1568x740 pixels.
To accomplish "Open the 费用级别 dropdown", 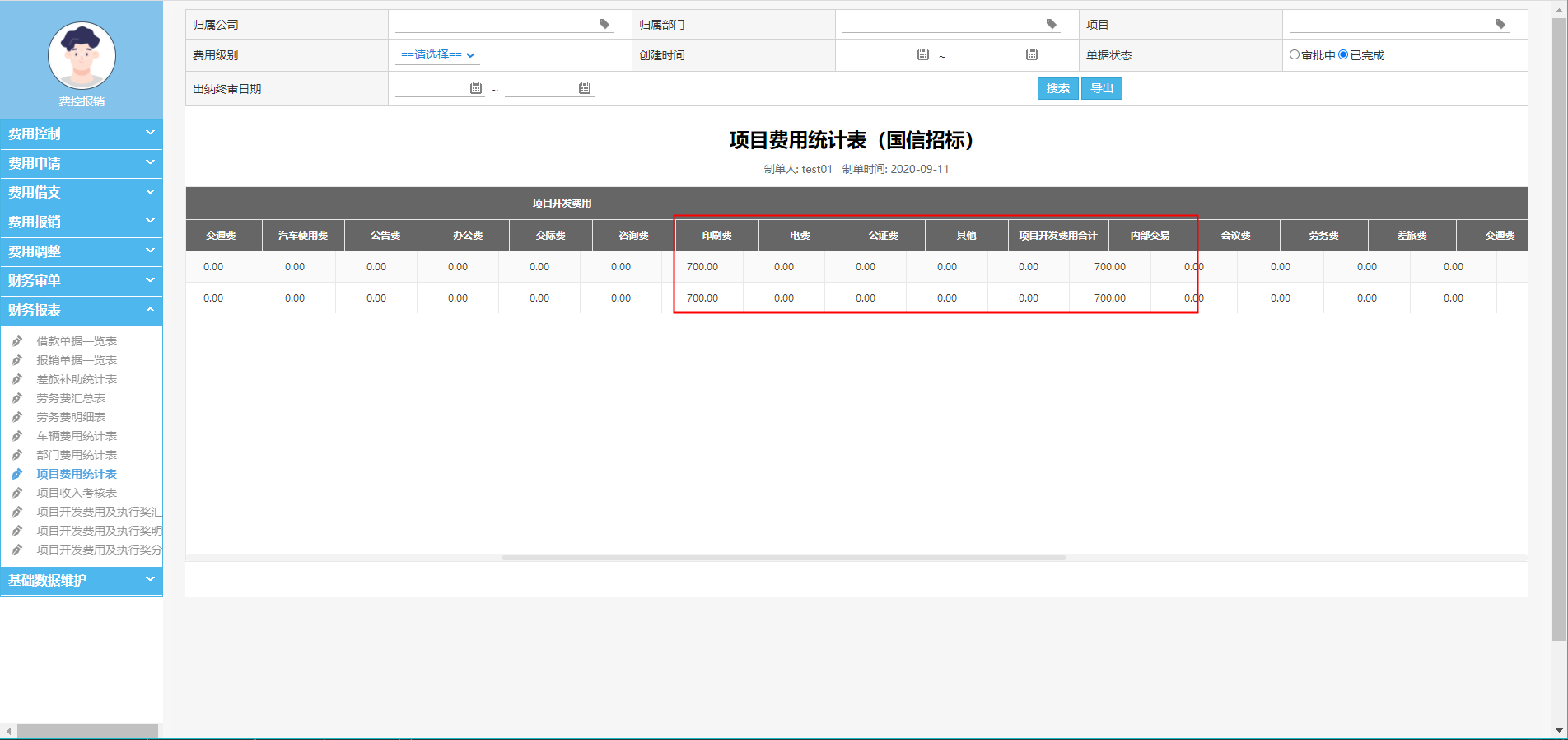I will point(437,55).
